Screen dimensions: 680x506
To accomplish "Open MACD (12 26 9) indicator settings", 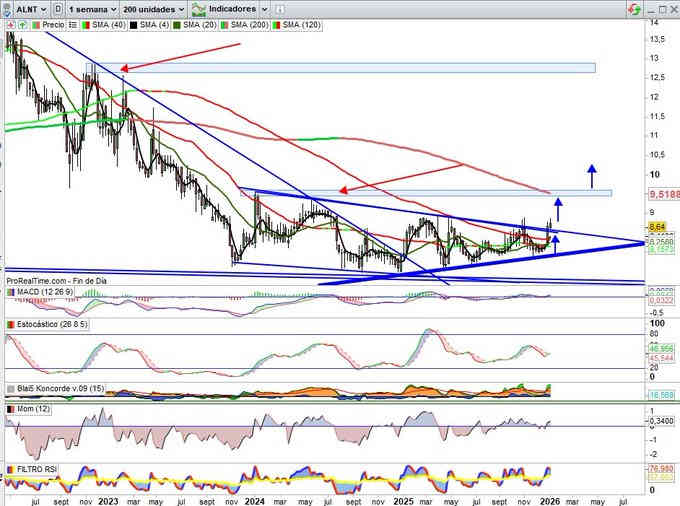I will [x=40, y=291].
